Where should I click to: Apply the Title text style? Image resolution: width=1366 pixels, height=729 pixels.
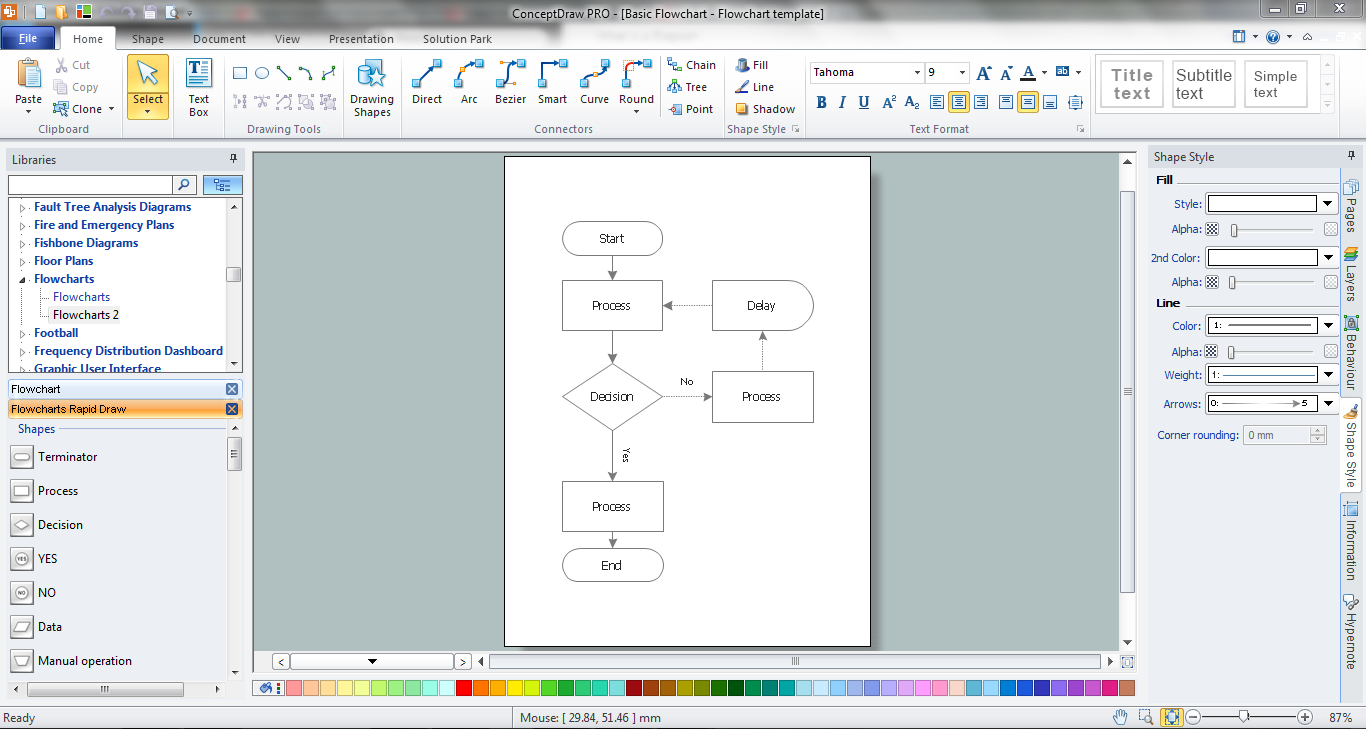coord(1132,84)
